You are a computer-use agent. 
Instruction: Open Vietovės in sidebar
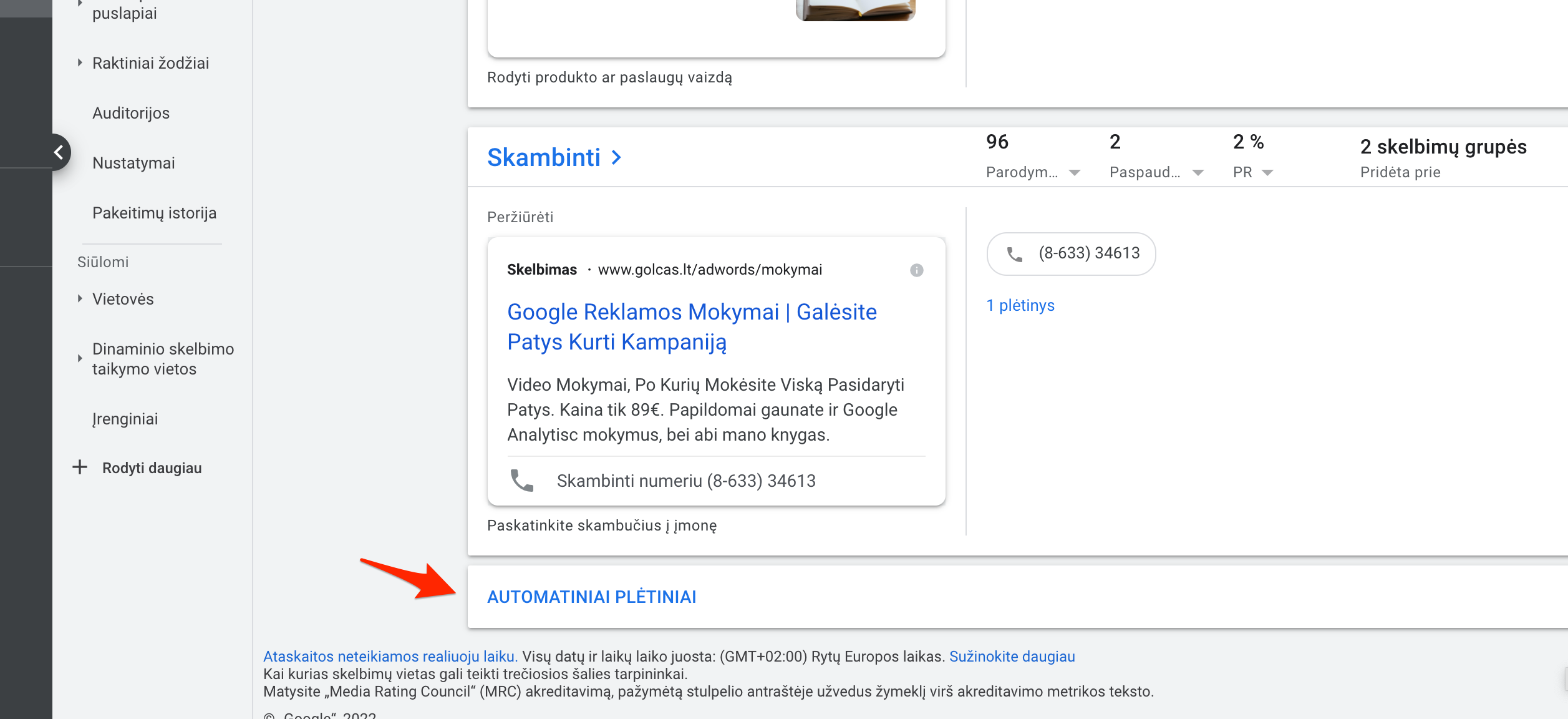(123, 299)
